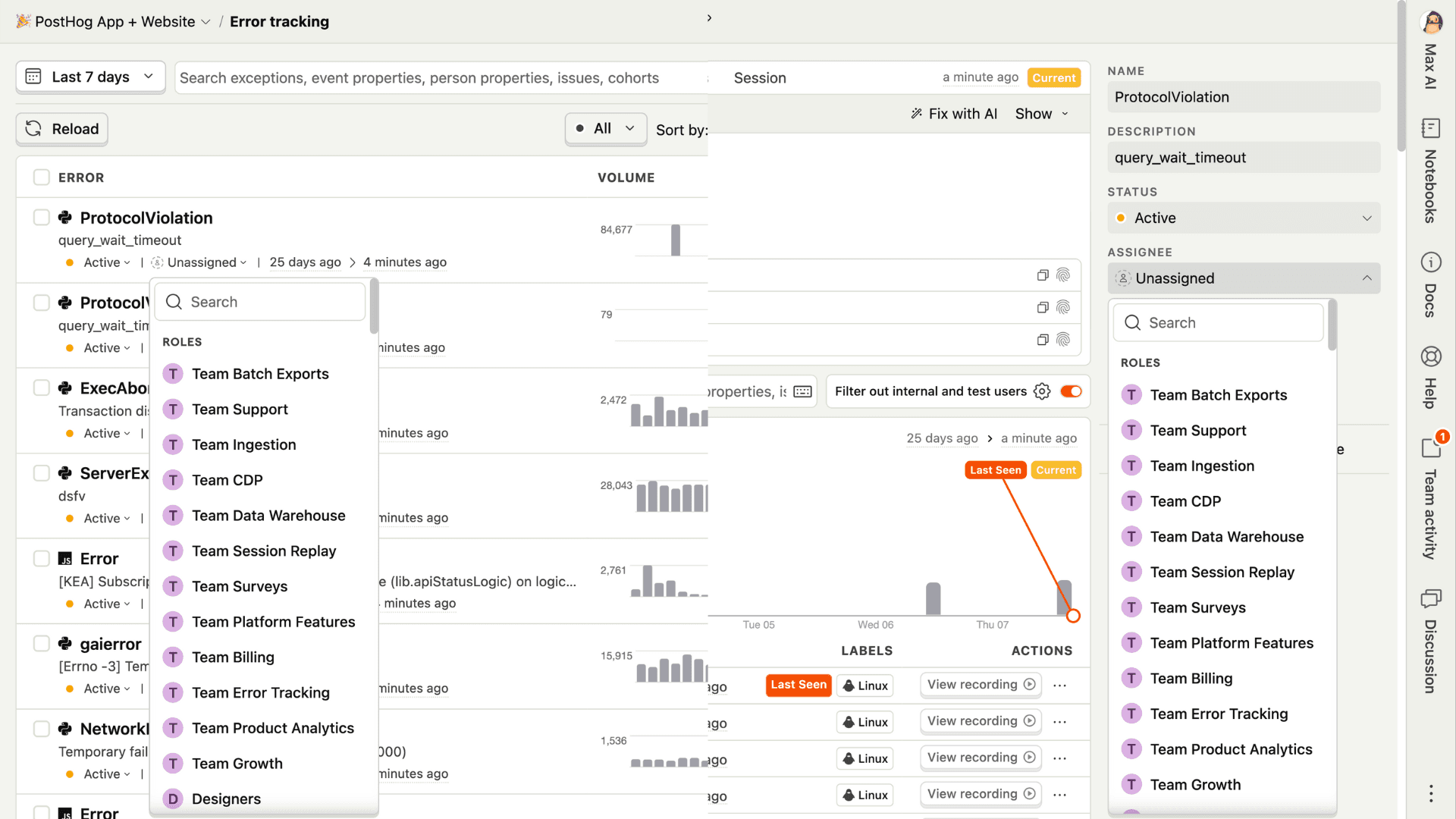Open the Show dropdown

click(x=1042, y=114)
